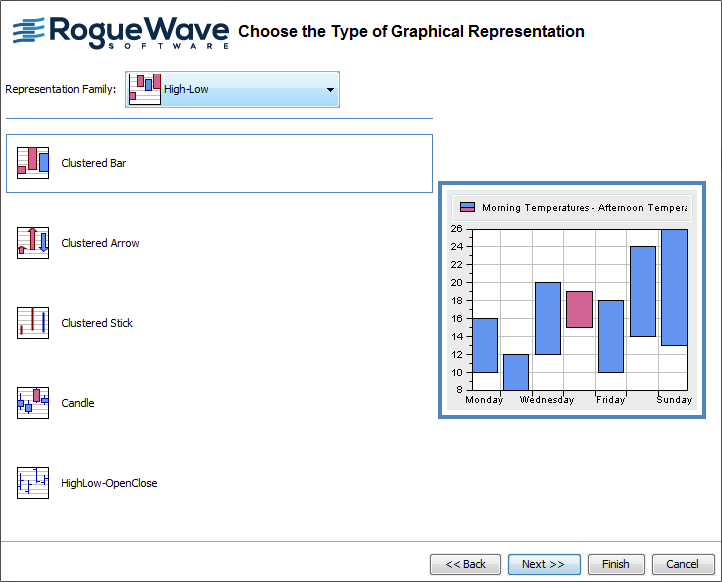Proceed with the Next >> button

click(543, 564)
